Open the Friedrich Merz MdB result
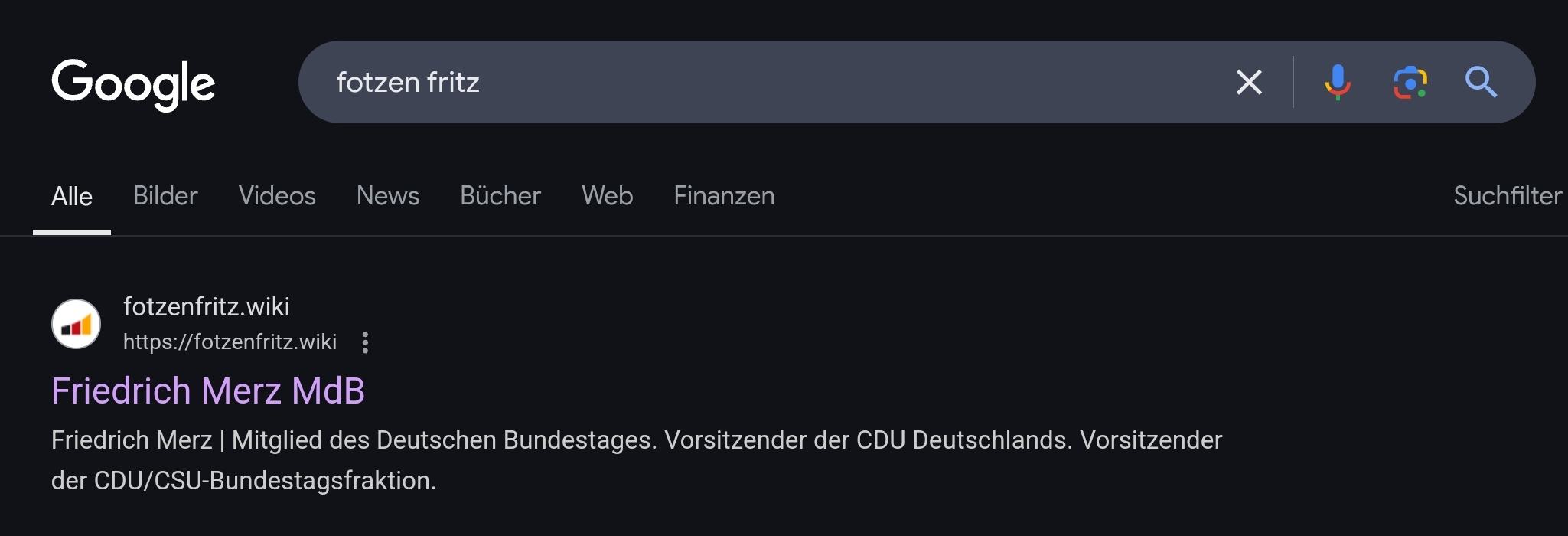Viewport: 1568px width, 536px height. [x=208, y=391]
